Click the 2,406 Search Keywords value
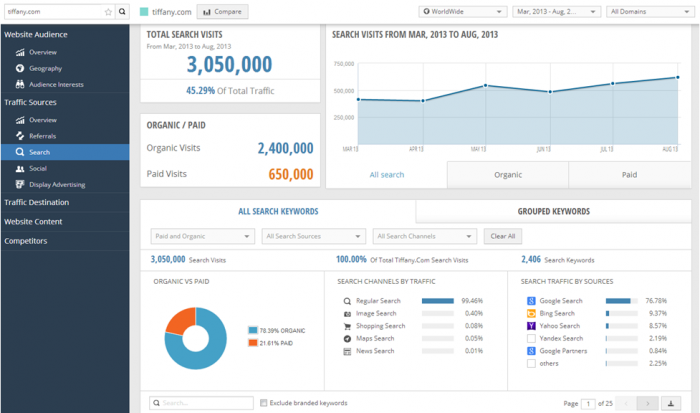Viewport: 700px width, 413px height. pyautogui.click(x=531, y=259)
